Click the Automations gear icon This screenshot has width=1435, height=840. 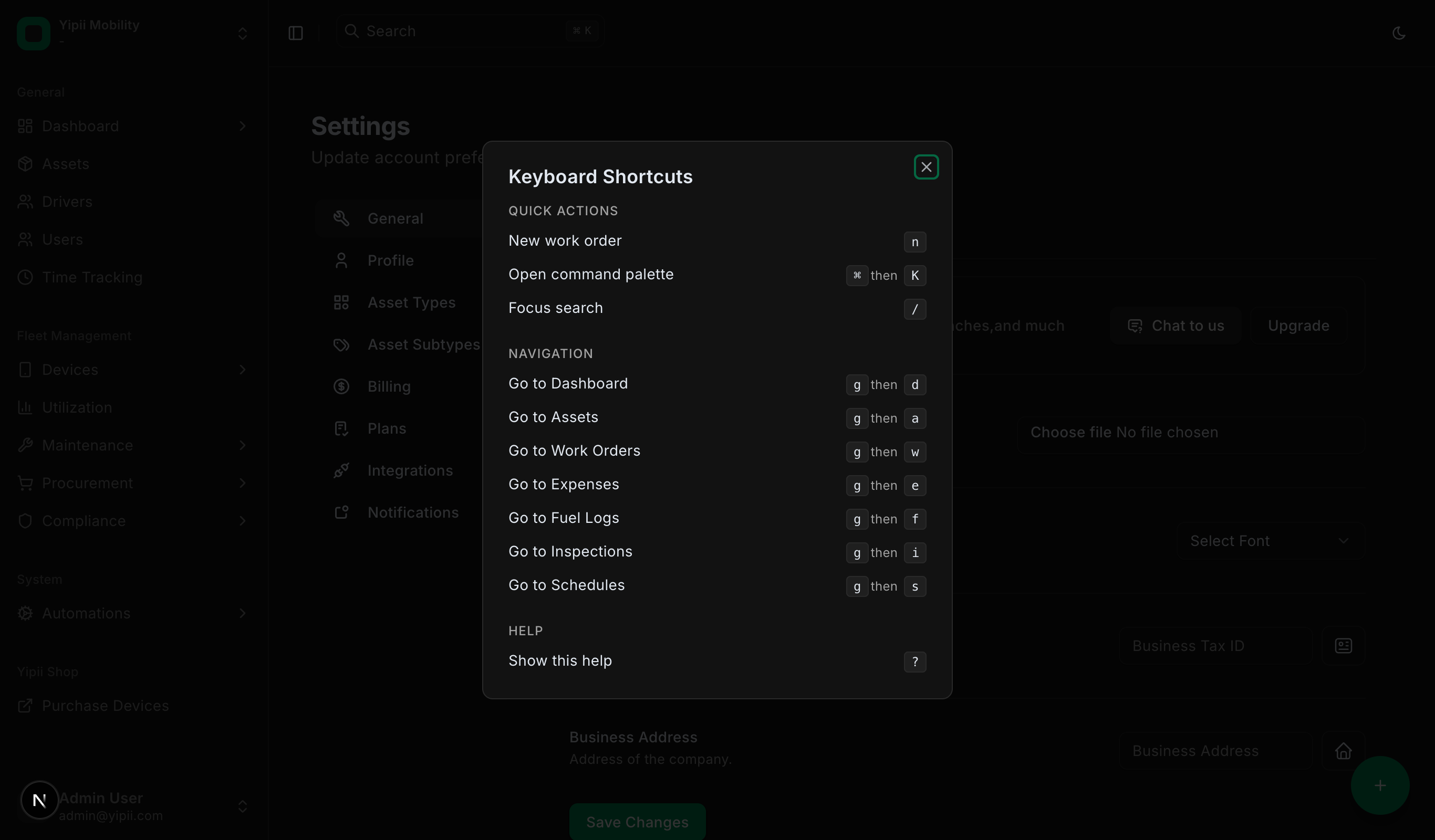pos(25,613)
